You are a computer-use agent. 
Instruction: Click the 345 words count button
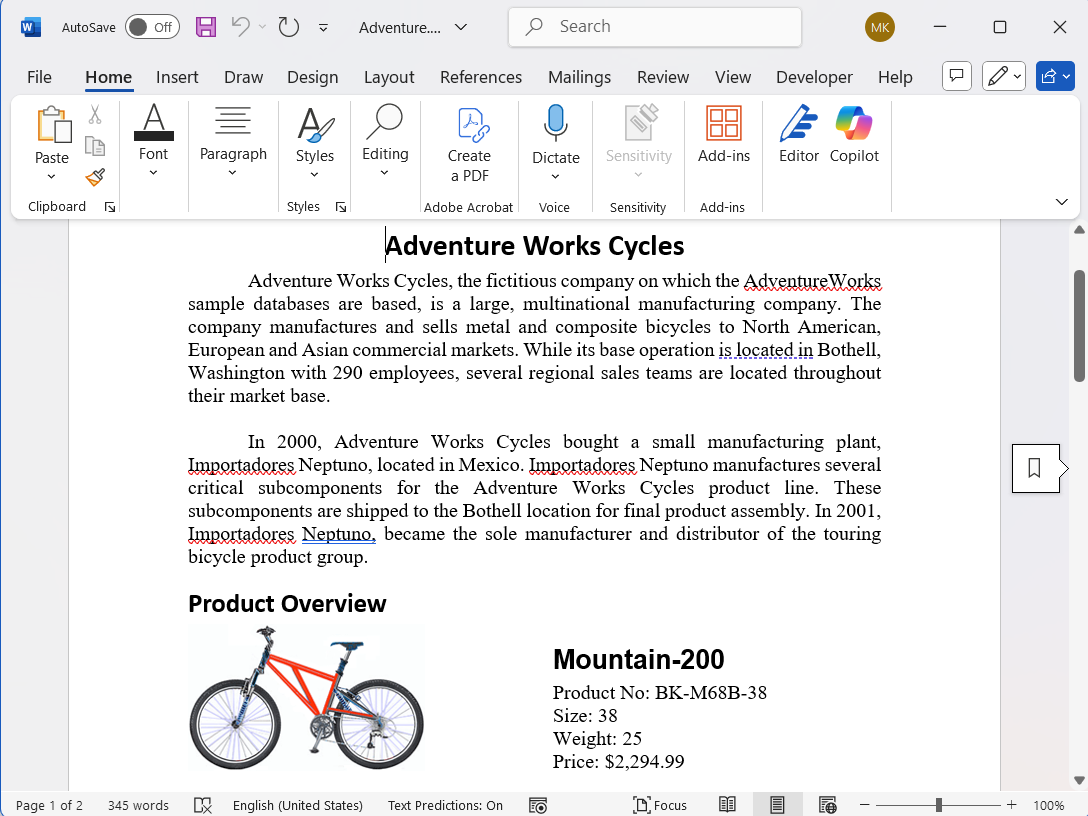tap(138, 805)
